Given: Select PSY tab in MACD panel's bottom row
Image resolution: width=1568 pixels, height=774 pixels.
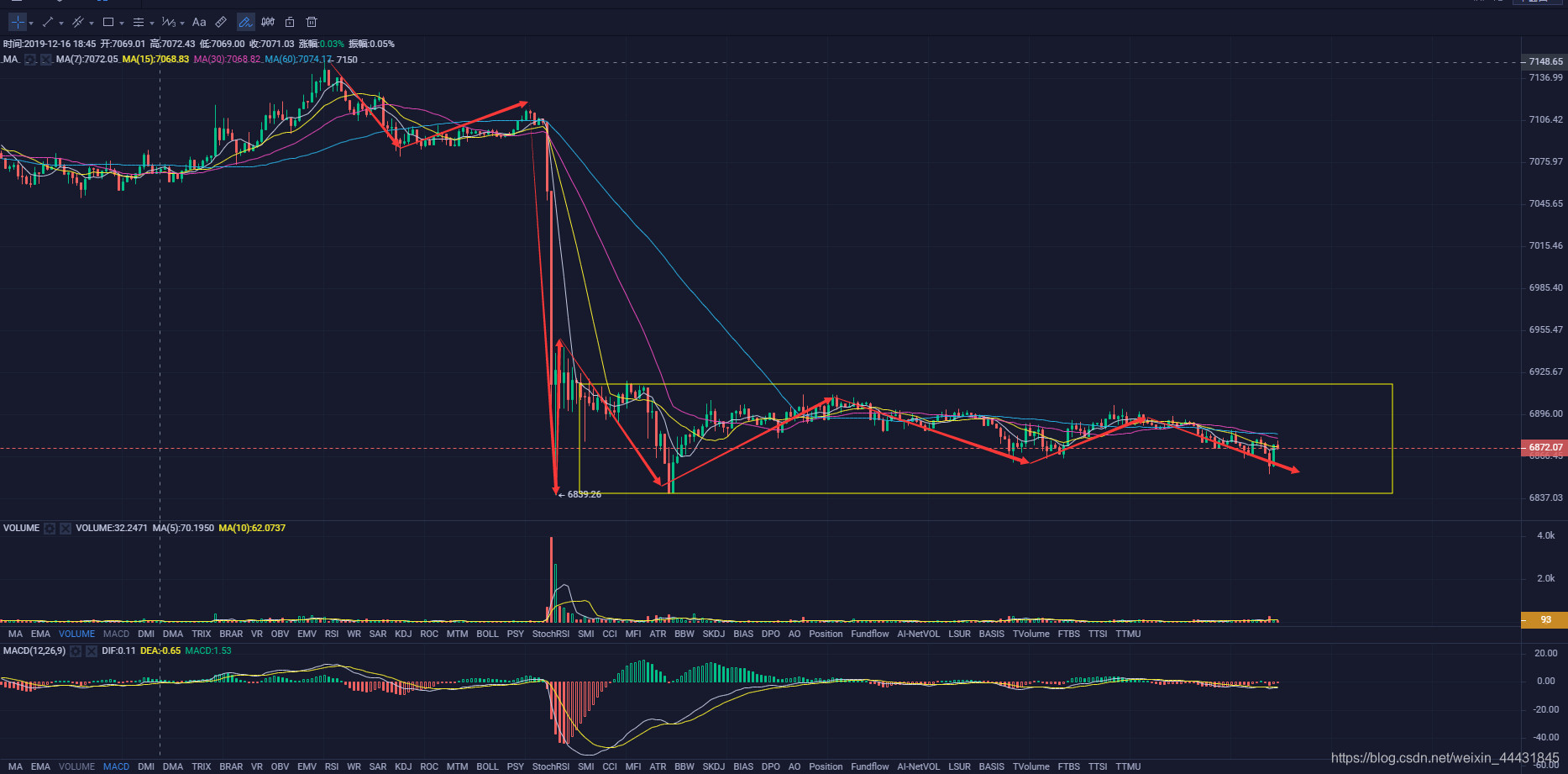Looking at the screenshot, I should click(x=516, y=767).
